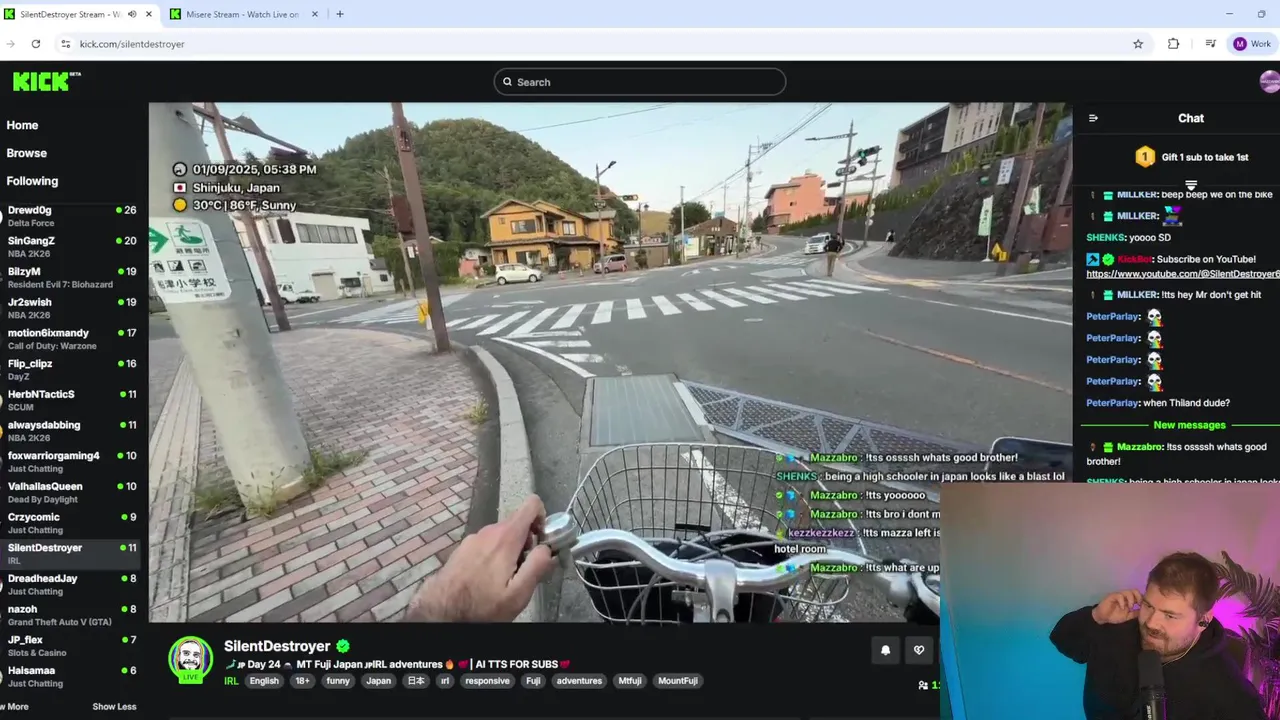Viewport: 1280px width, 720px height.
Task: Open the Work browser profile button
Action: point(1252,44)
